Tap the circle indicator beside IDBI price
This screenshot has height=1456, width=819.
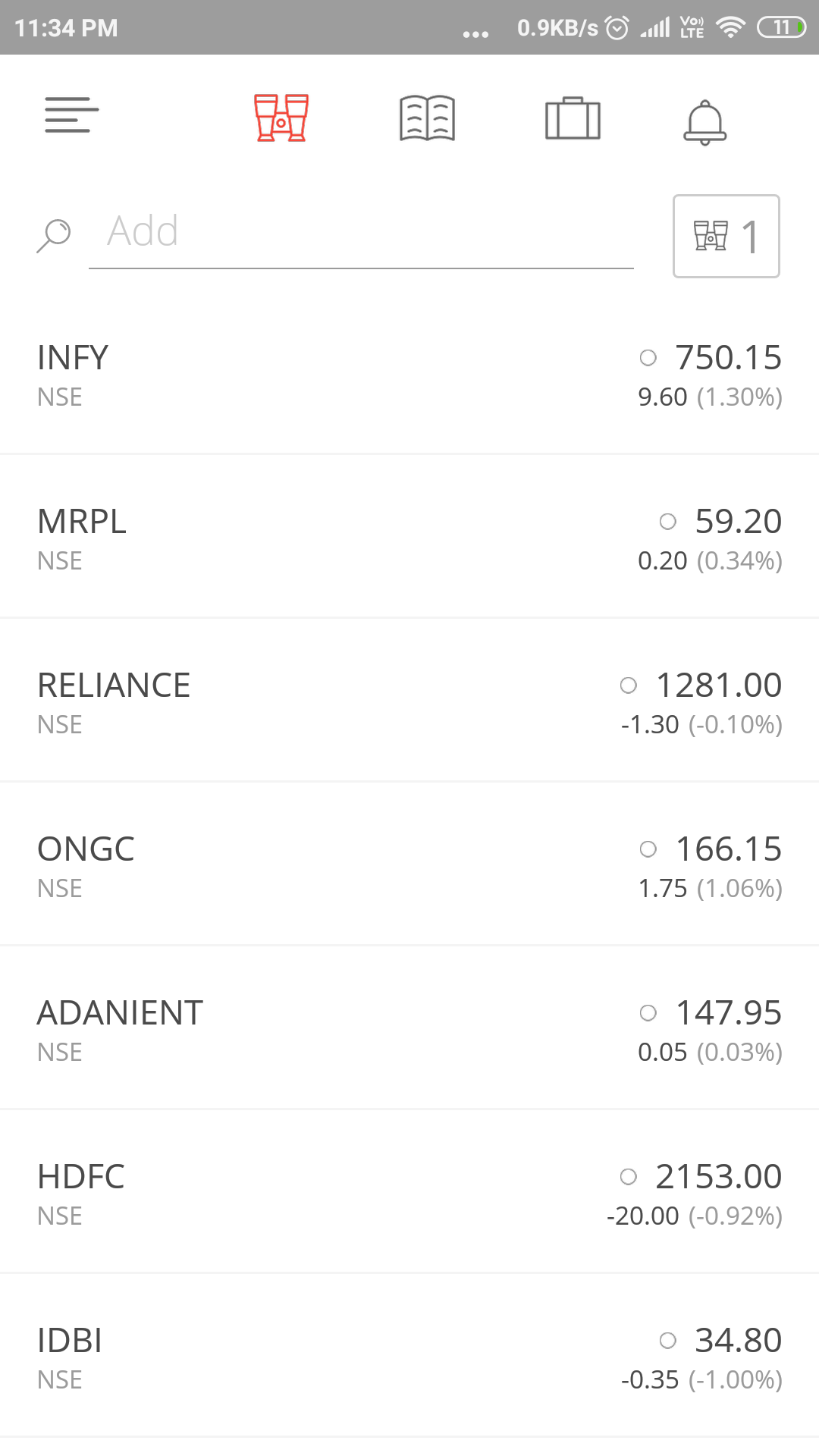point(668,1341)
